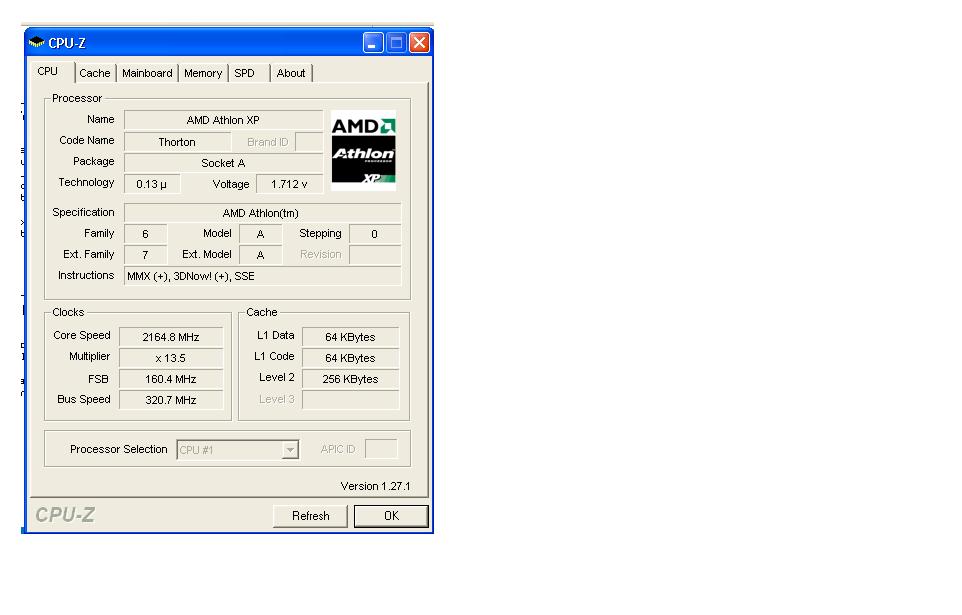Viewport: 962px width, 615px height.
Task: Select the Instructions field text
Action: click(262, 276)
